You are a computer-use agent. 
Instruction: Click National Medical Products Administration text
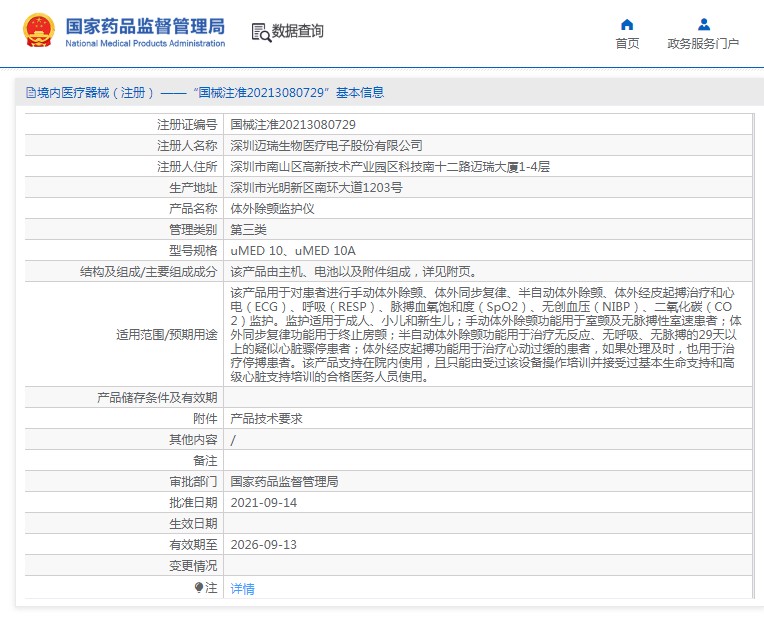145,43
